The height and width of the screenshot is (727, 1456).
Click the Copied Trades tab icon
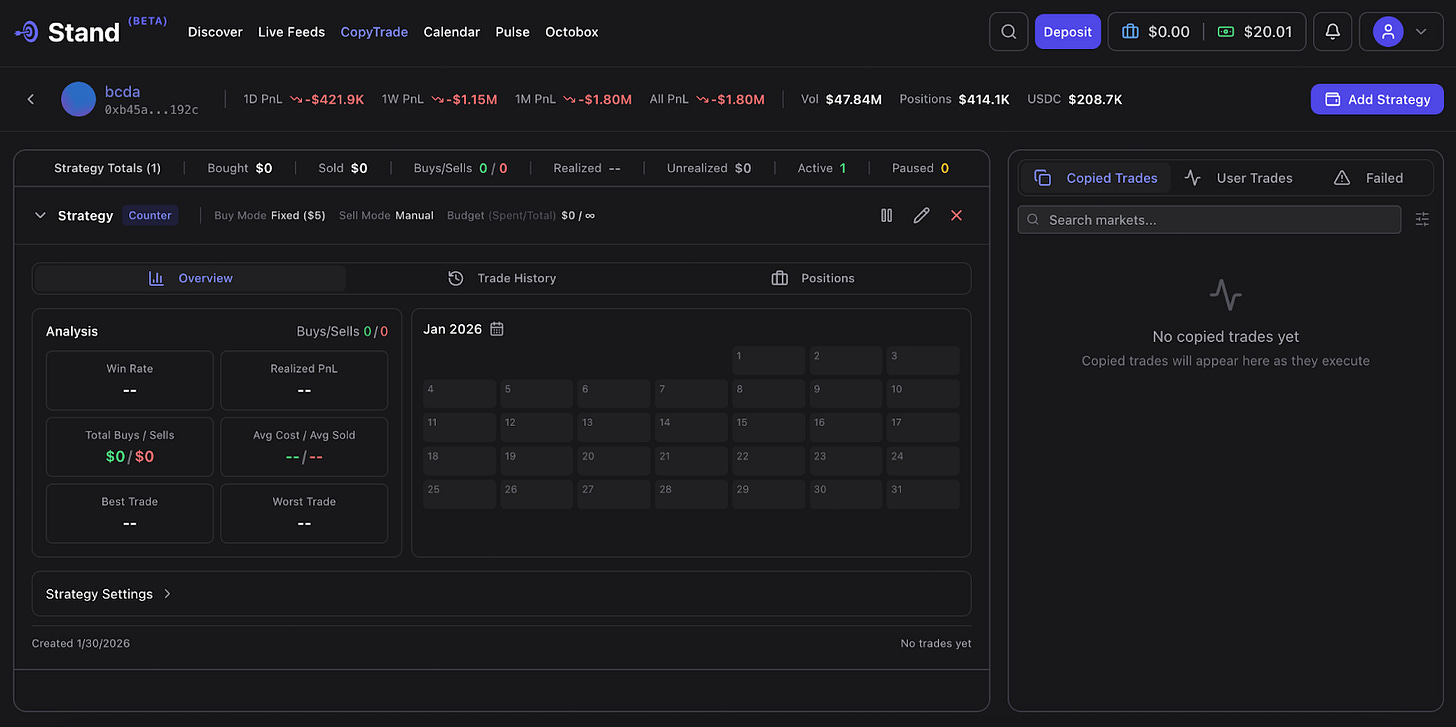(x=1042, y=178)
